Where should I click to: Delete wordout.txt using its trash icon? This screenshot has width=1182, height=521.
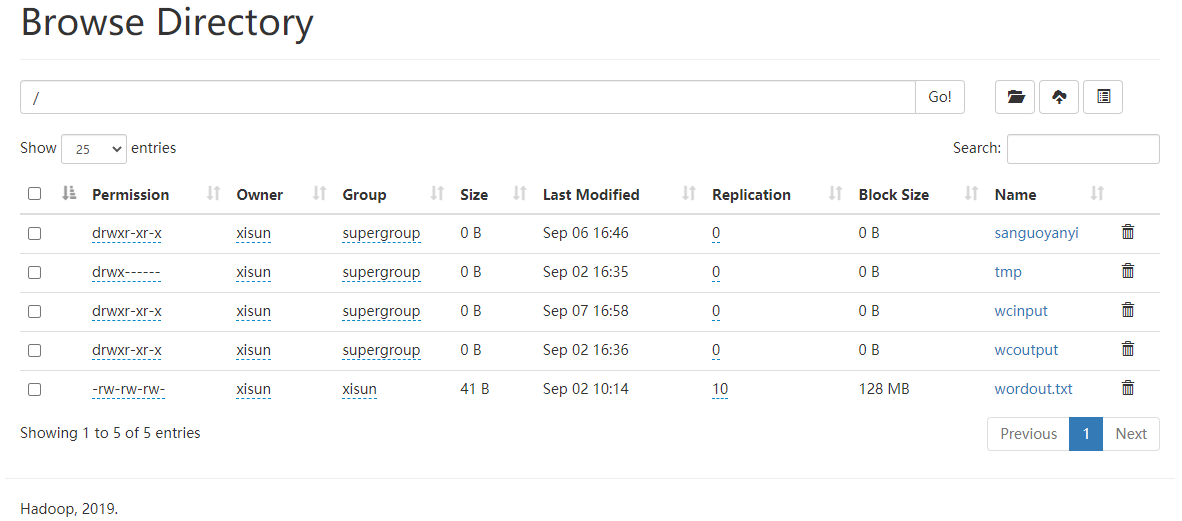[x=1128, y=388]
